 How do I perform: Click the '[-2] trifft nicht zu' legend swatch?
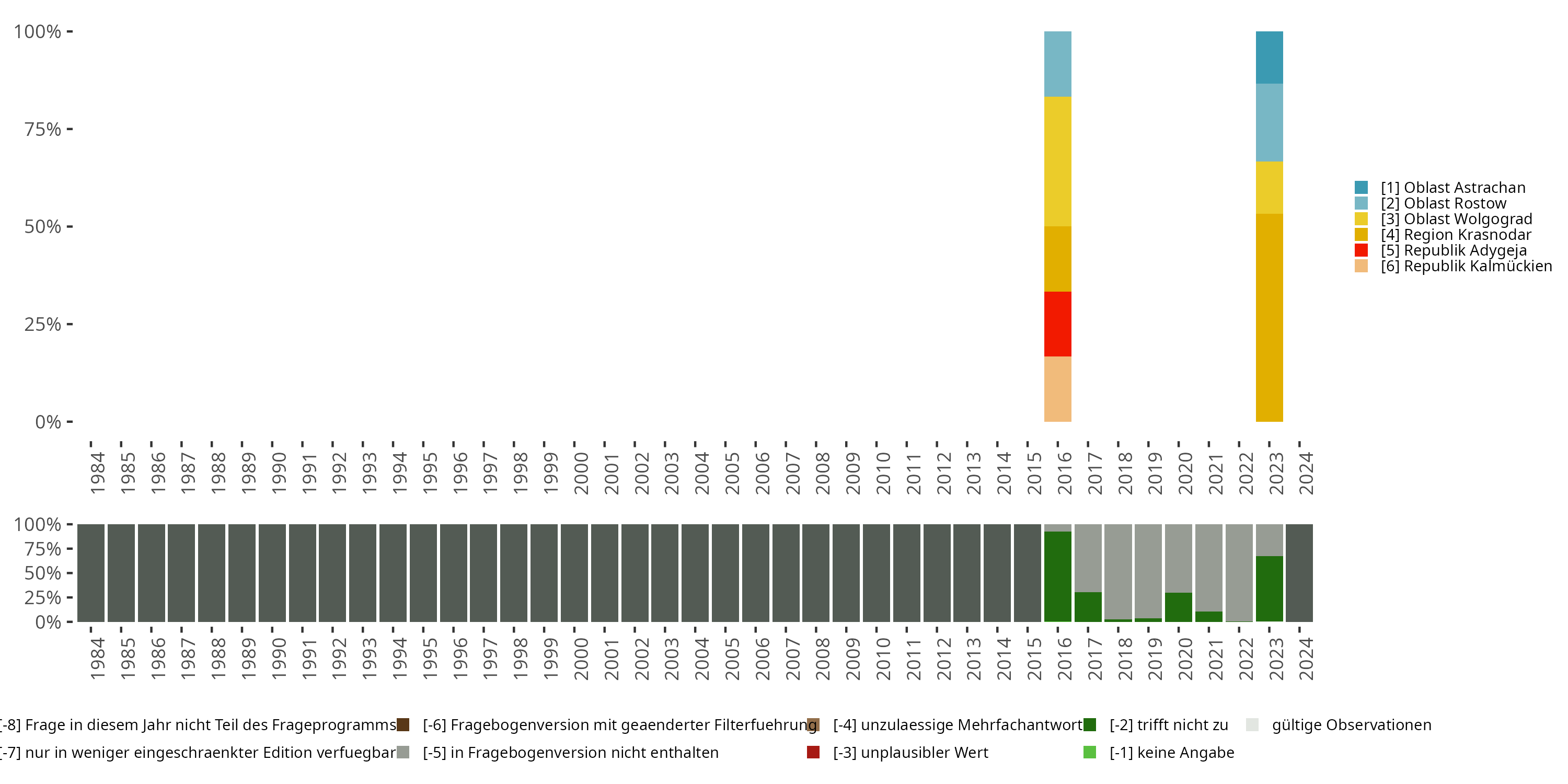click(x=1090, y=725)
